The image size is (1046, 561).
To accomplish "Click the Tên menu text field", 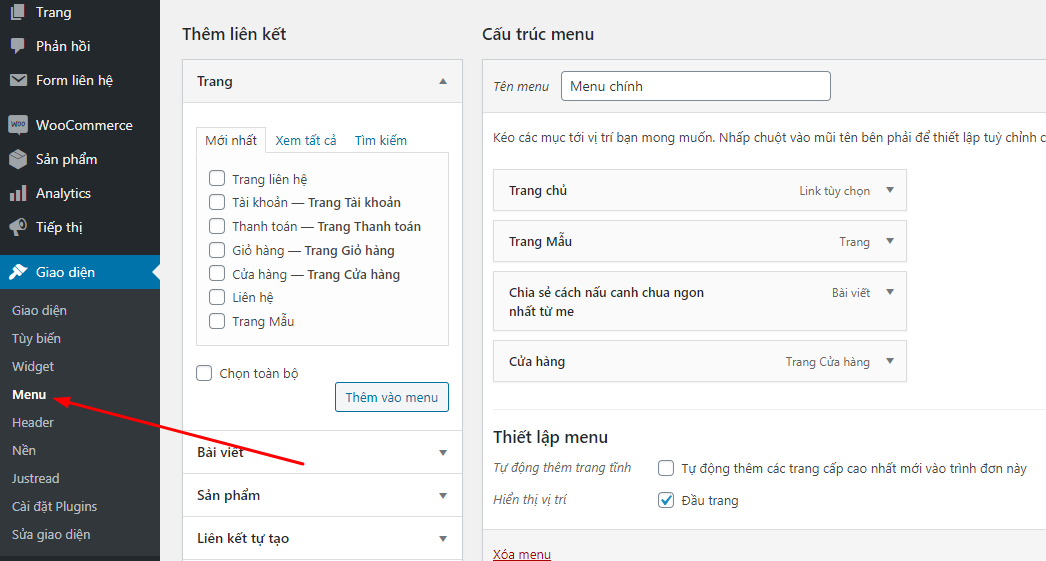I will [x=695, y=86].
